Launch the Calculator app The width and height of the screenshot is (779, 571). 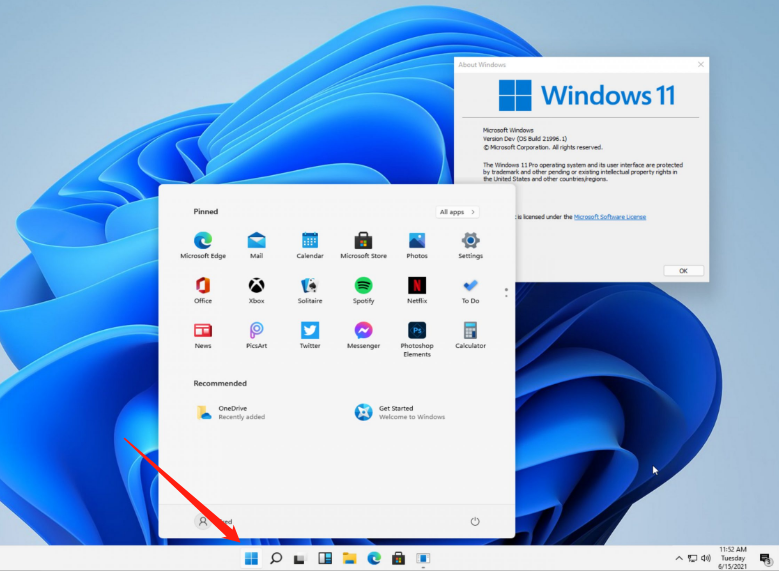tap(470, 335)
